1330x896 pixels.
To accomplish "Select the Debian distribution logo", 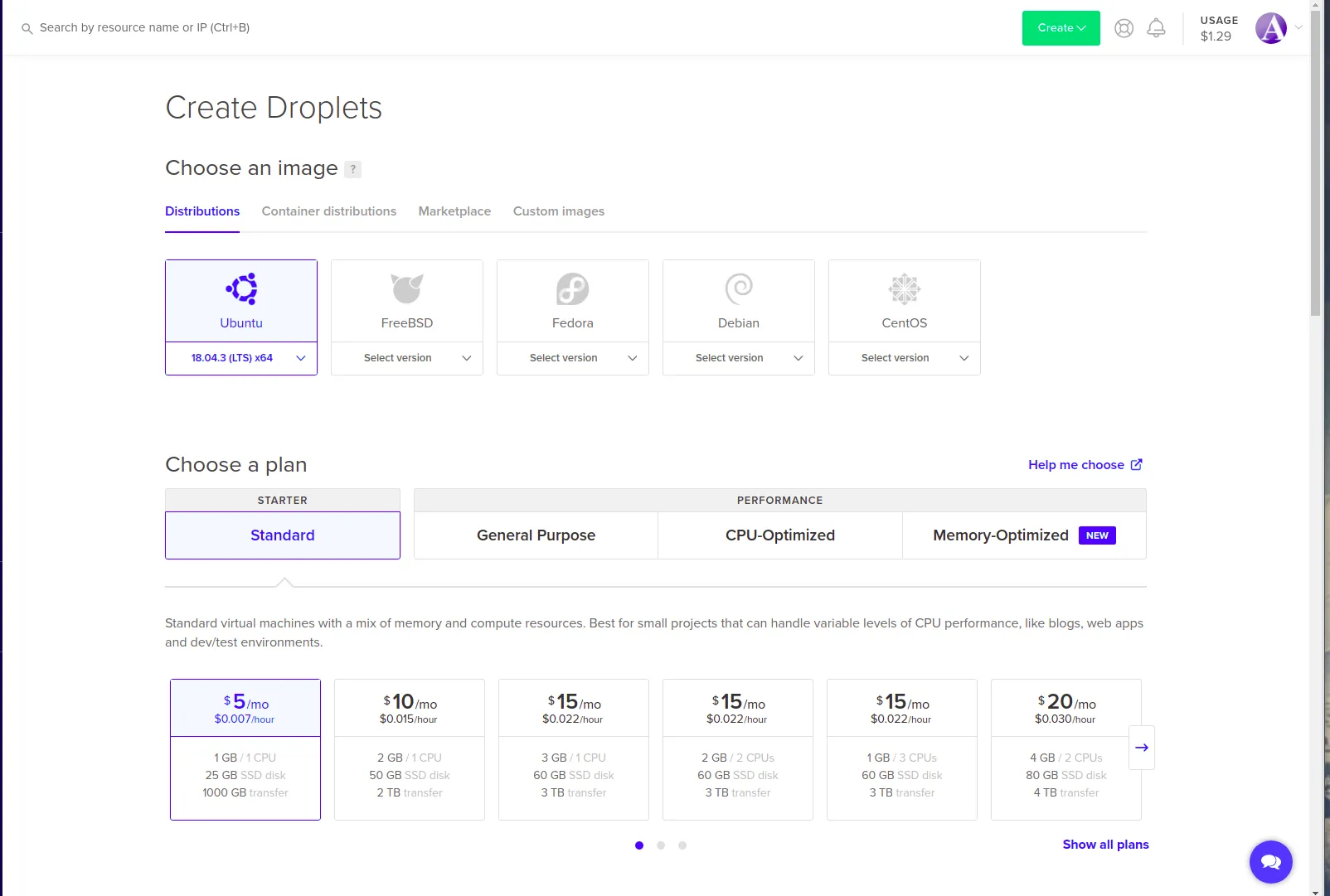I will click(739, 288).
